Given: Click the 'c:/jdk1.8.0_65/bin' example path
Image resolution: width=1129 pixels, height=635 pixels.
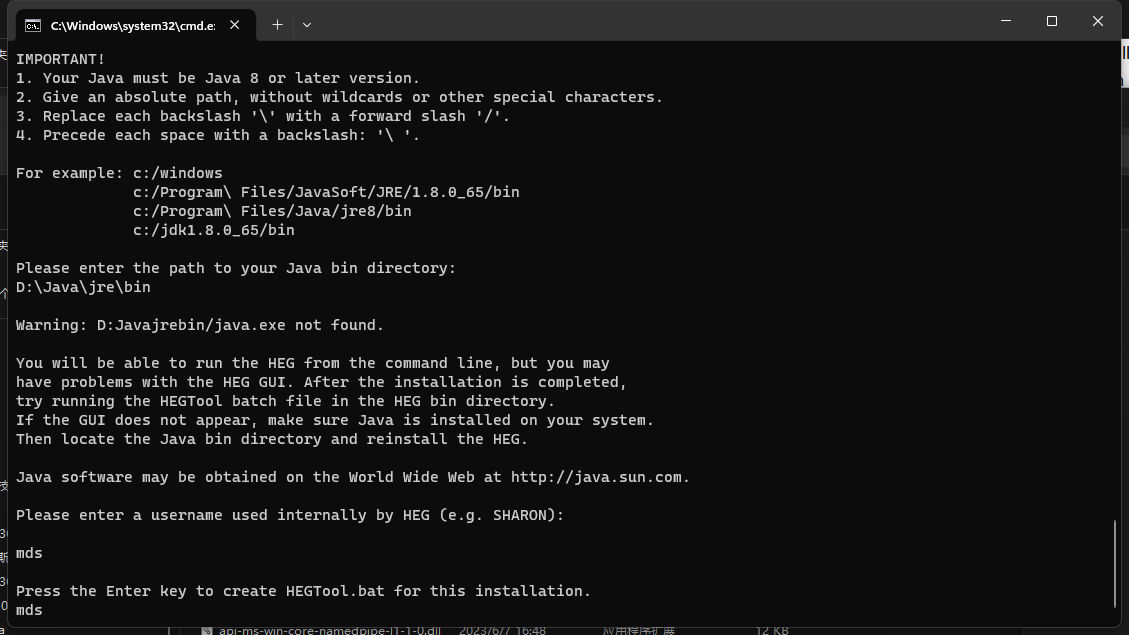Looking at the screenshot, I should 214,230.
